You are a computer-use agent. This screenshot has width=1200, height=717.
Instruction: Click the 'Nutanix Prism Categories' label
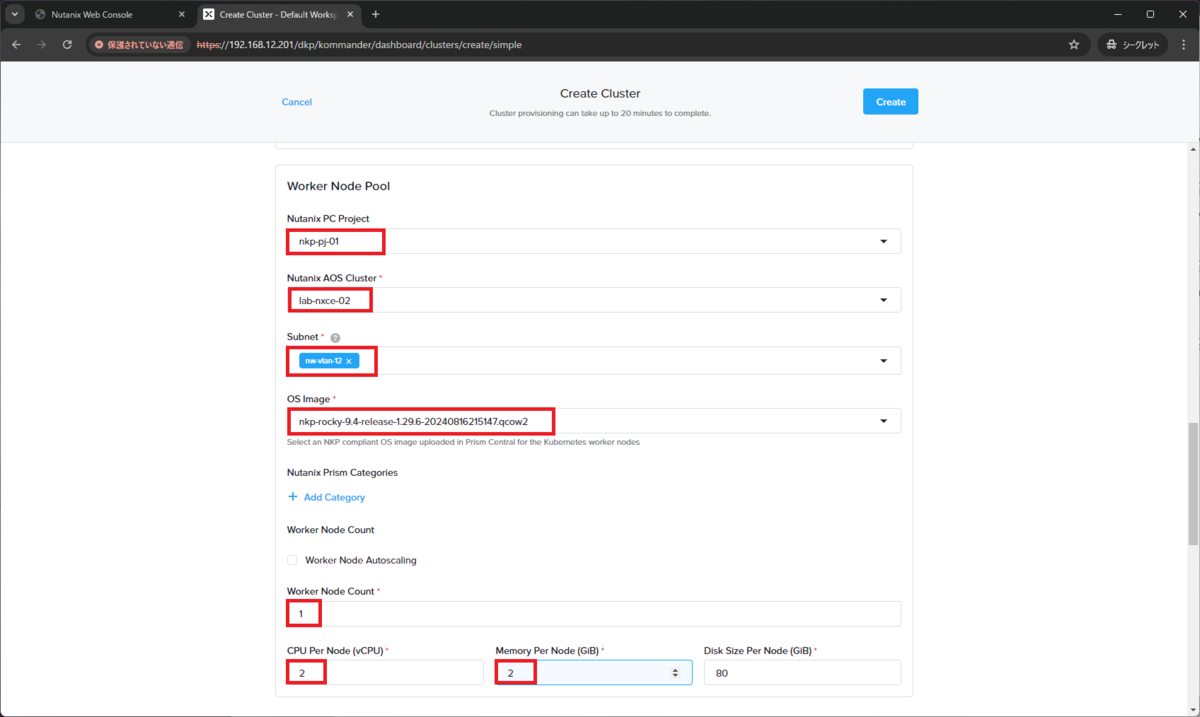point(342,472)
